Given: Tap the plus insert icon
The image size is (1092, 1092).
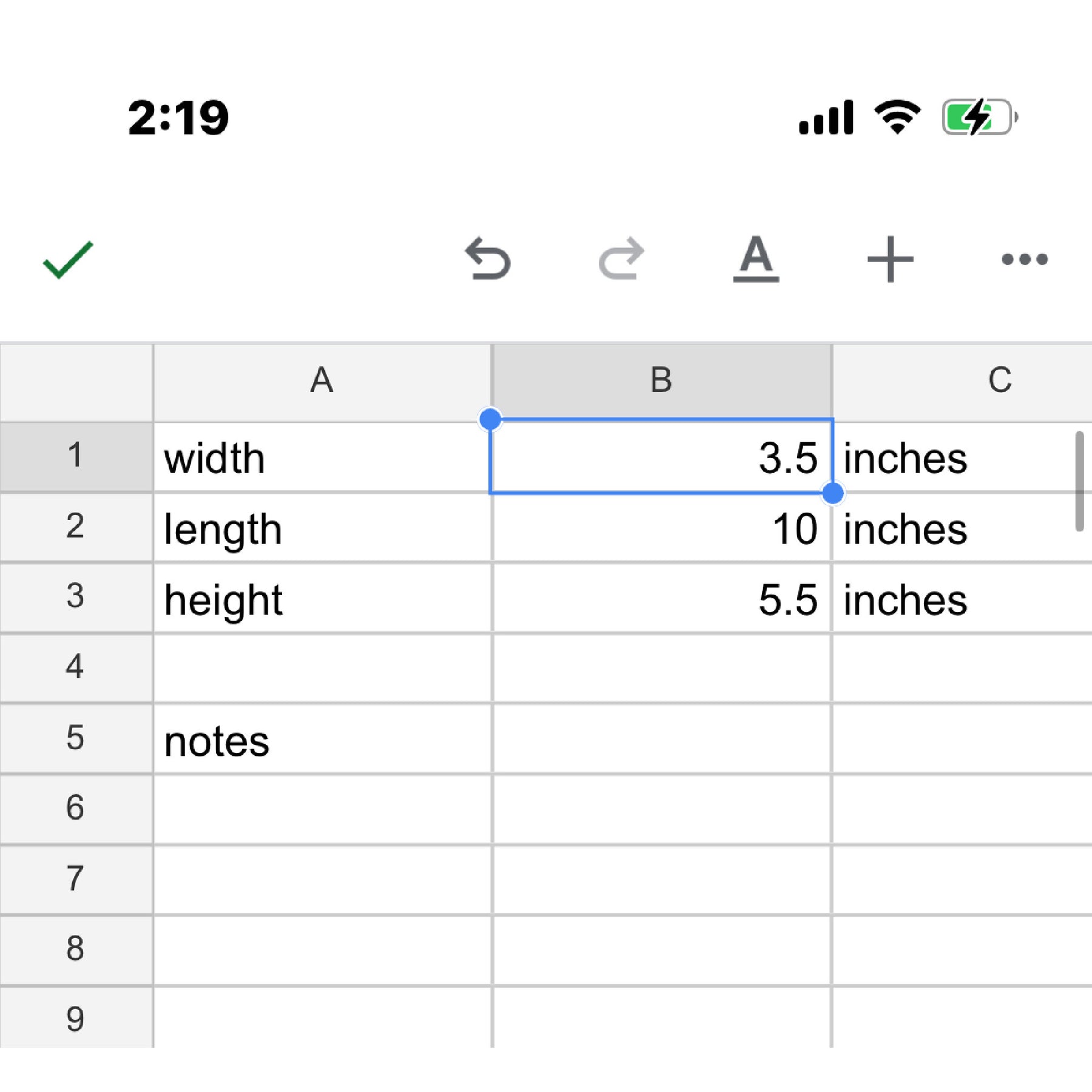Looking at the screenshot, I should (890, 259).
